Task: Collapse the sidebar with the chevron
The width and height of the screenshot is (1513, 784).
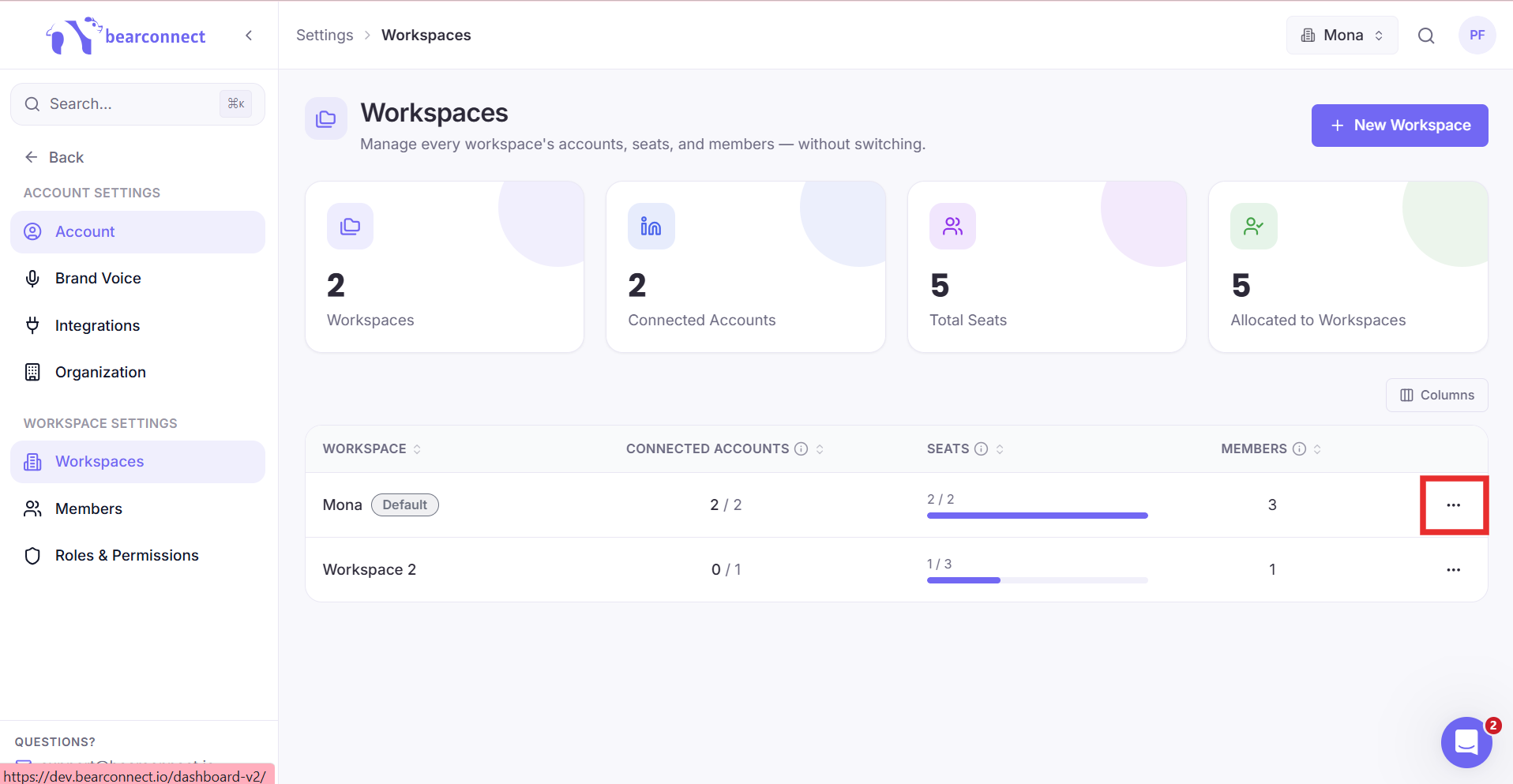Action: point(249,36)
